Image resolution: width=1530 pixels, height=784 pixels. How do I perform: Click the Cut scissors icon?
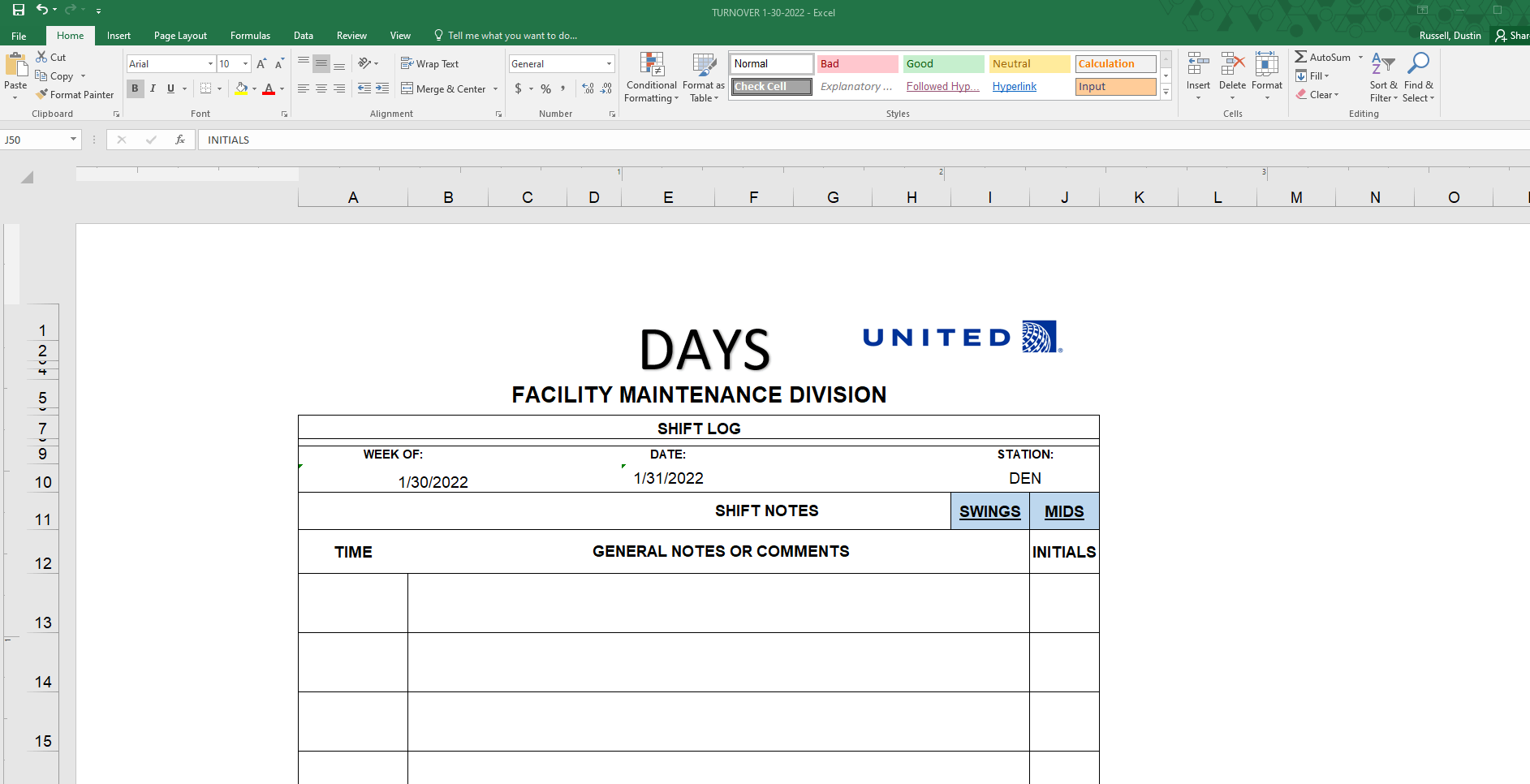[41, 57]
